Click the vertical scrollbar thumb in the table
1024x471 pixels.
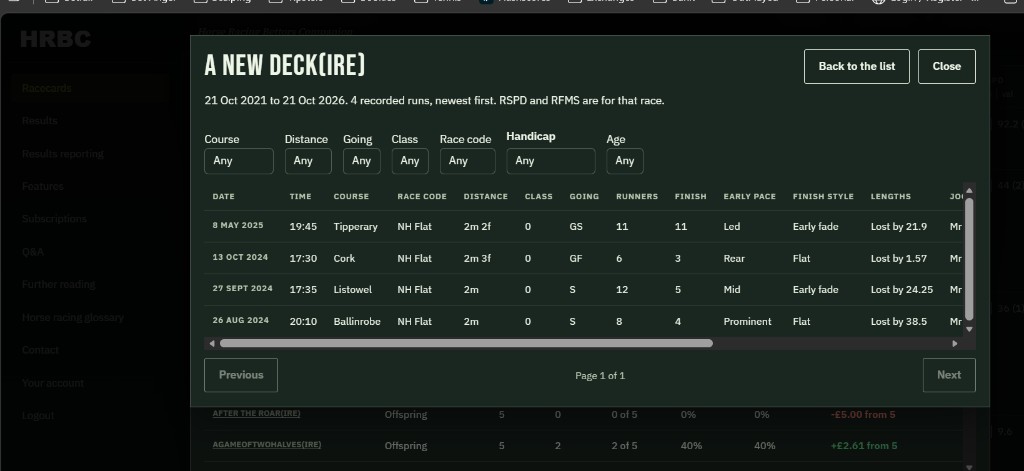click(x=969, y=259)
